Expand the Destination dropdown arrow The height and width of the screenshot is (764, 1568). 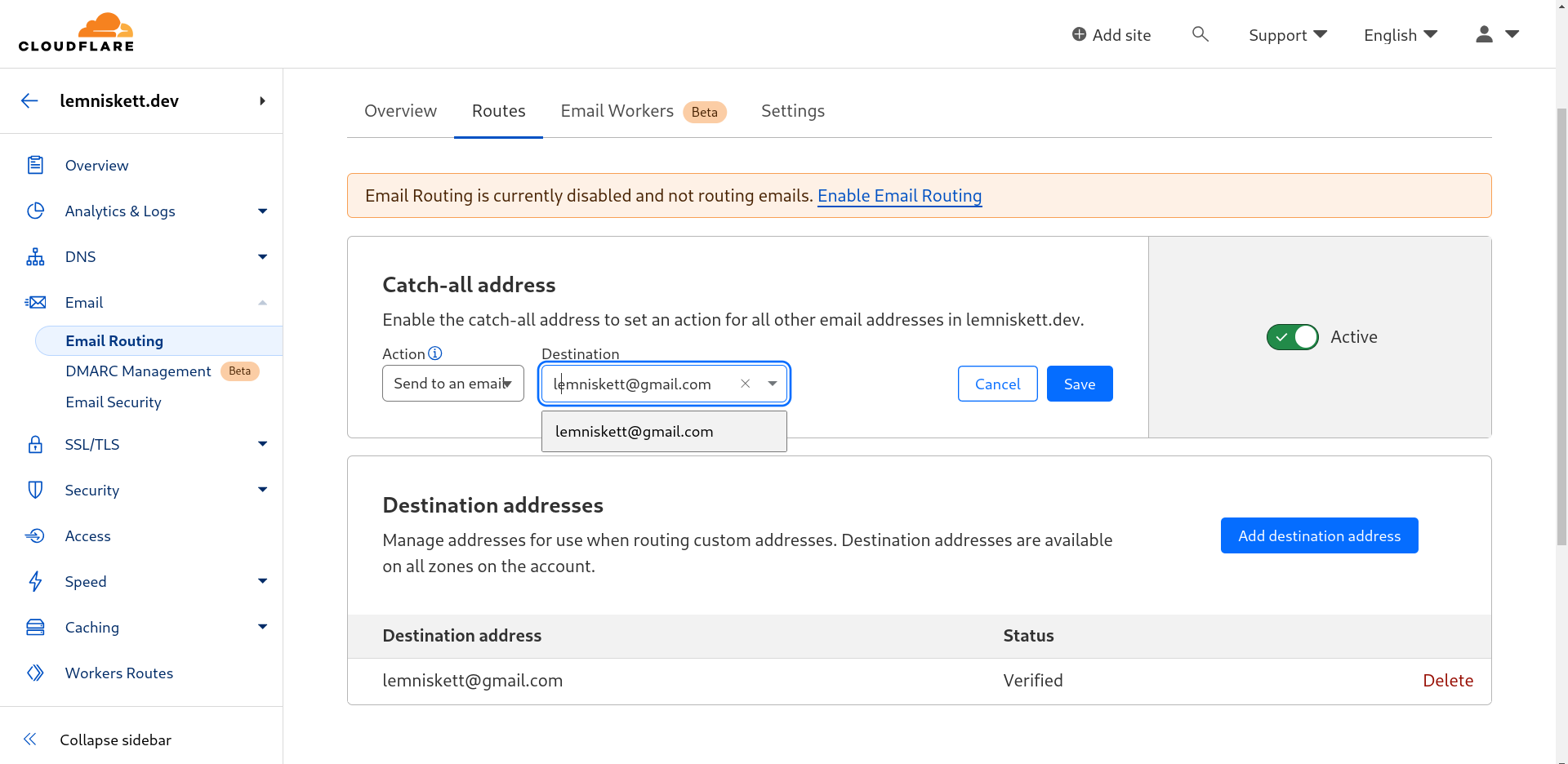point(772,384)
